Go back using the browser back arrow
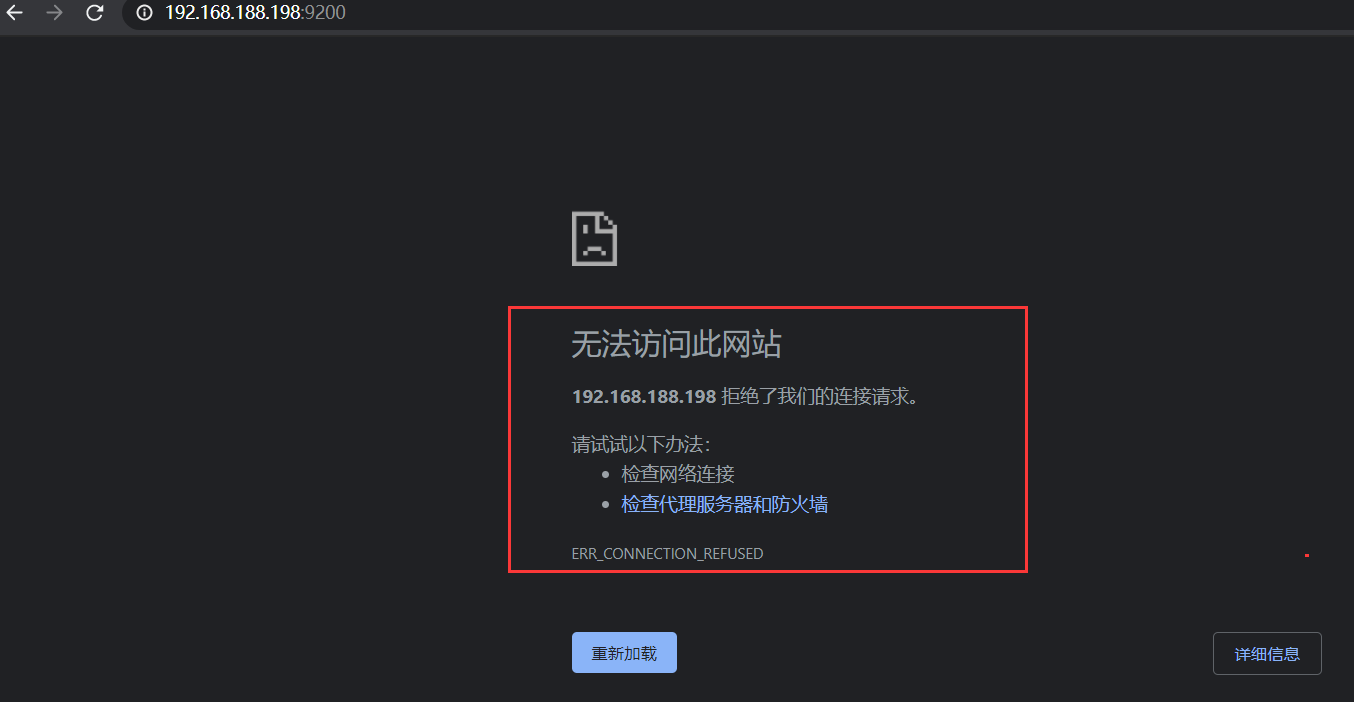 14,13
